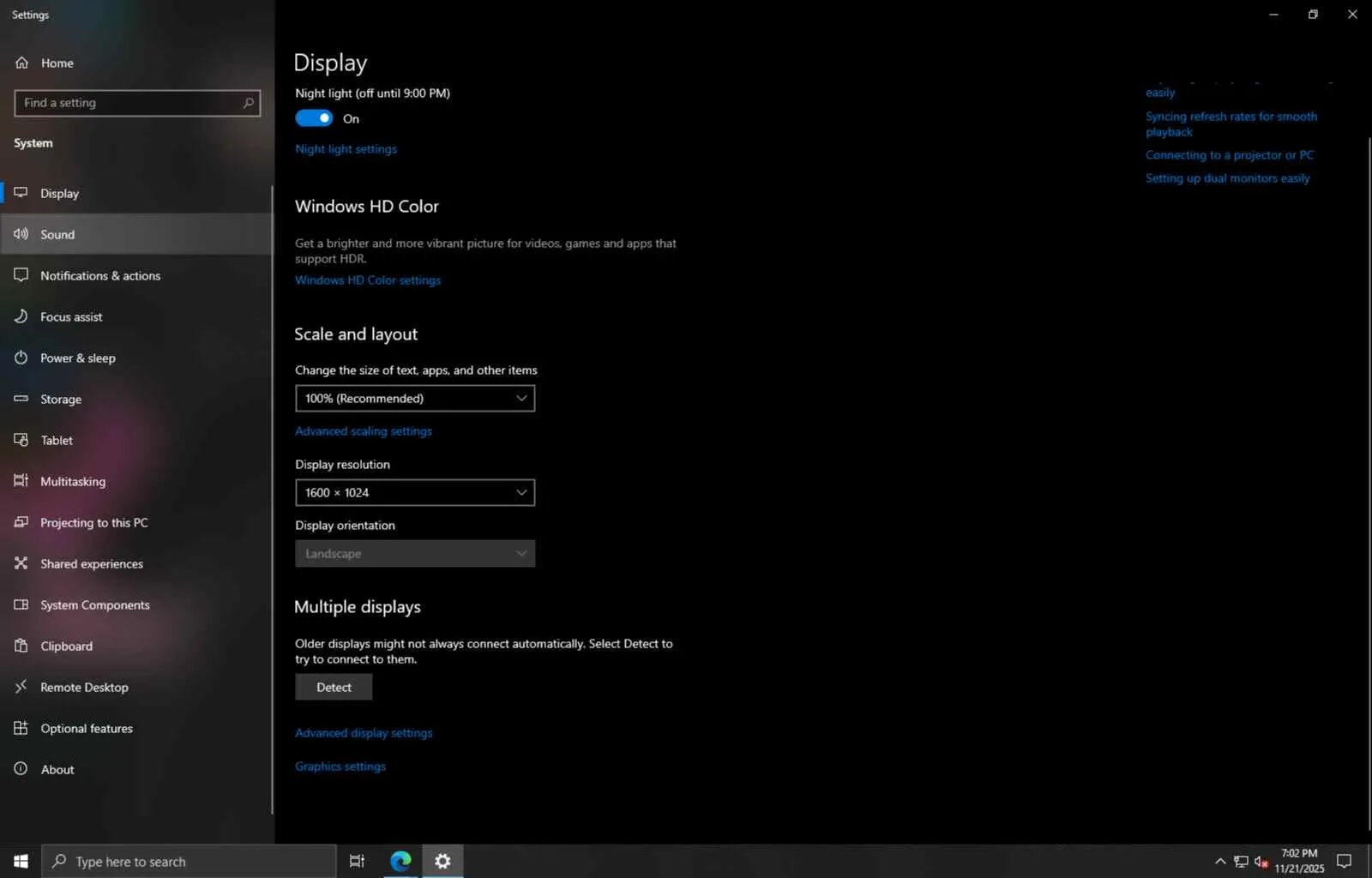Click Setting up dual monitors easily link
Image resolution: width=1372 pixels, height=878 pixels.
(x=1228, y=177)
